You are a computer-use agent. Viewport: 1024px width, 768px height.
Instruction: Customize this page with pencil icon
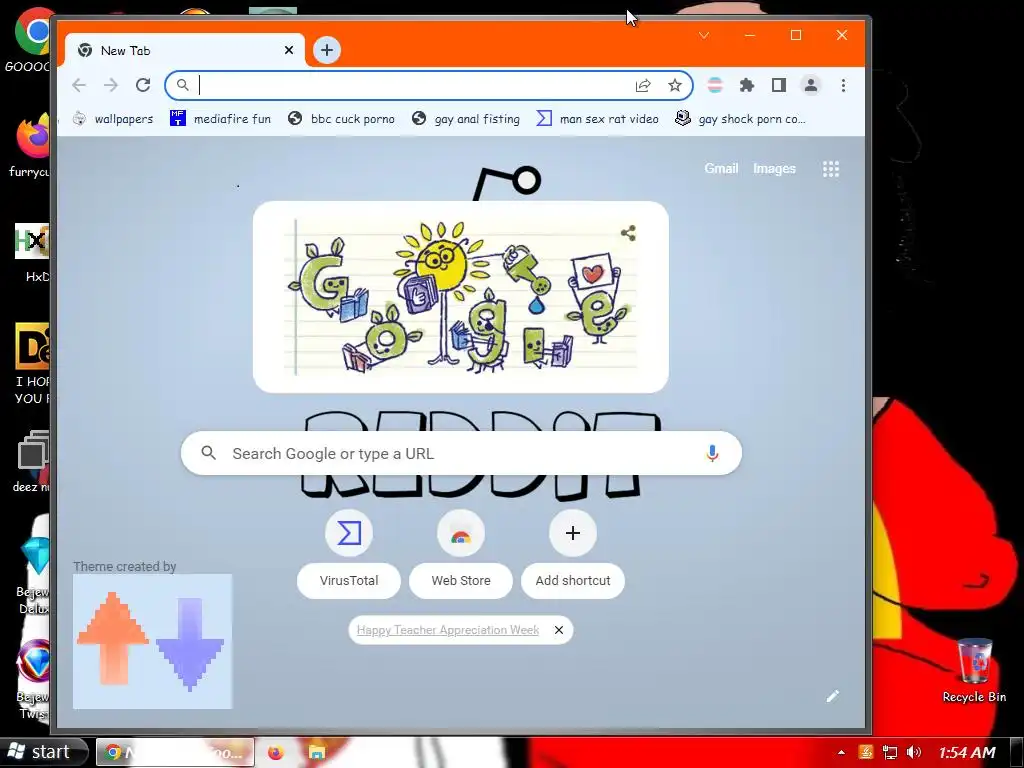(832, 696)
